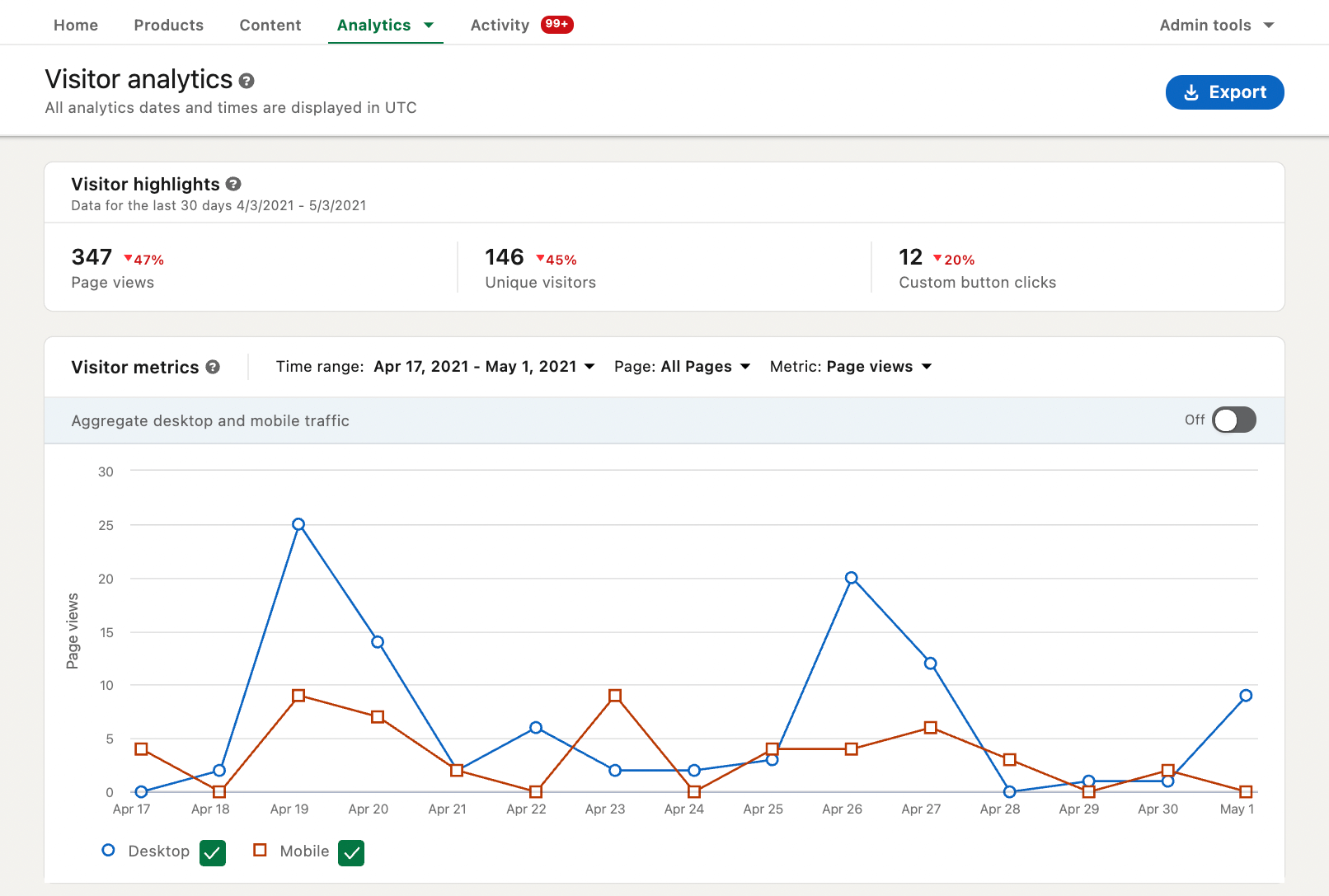Screen dimensions: 1329x896
Task: Uncheck the Desktop series checkbox
Action: pos(212,852)
